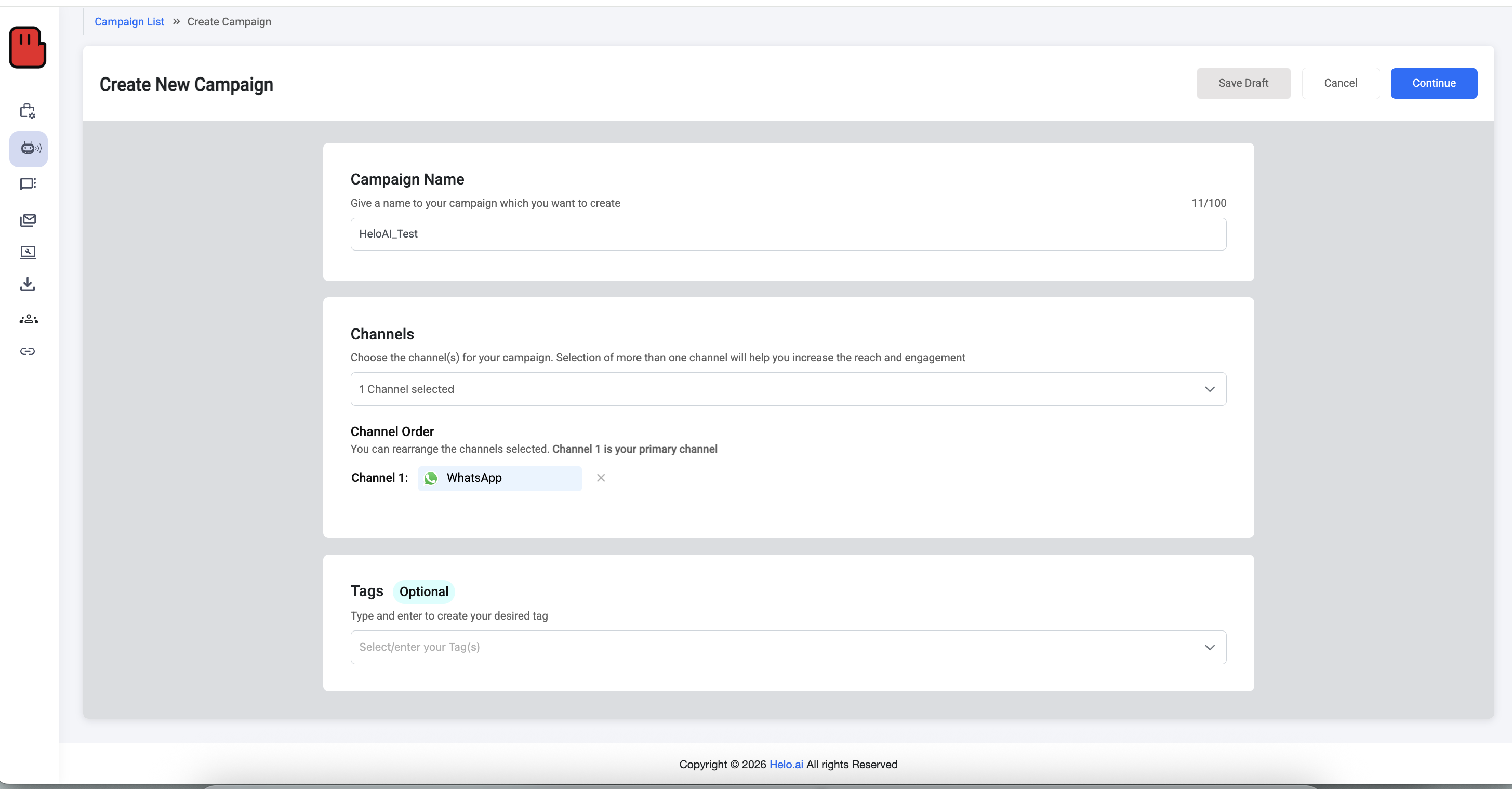Open the laptop with wrench sidebar icon

[x=28, y=253]
